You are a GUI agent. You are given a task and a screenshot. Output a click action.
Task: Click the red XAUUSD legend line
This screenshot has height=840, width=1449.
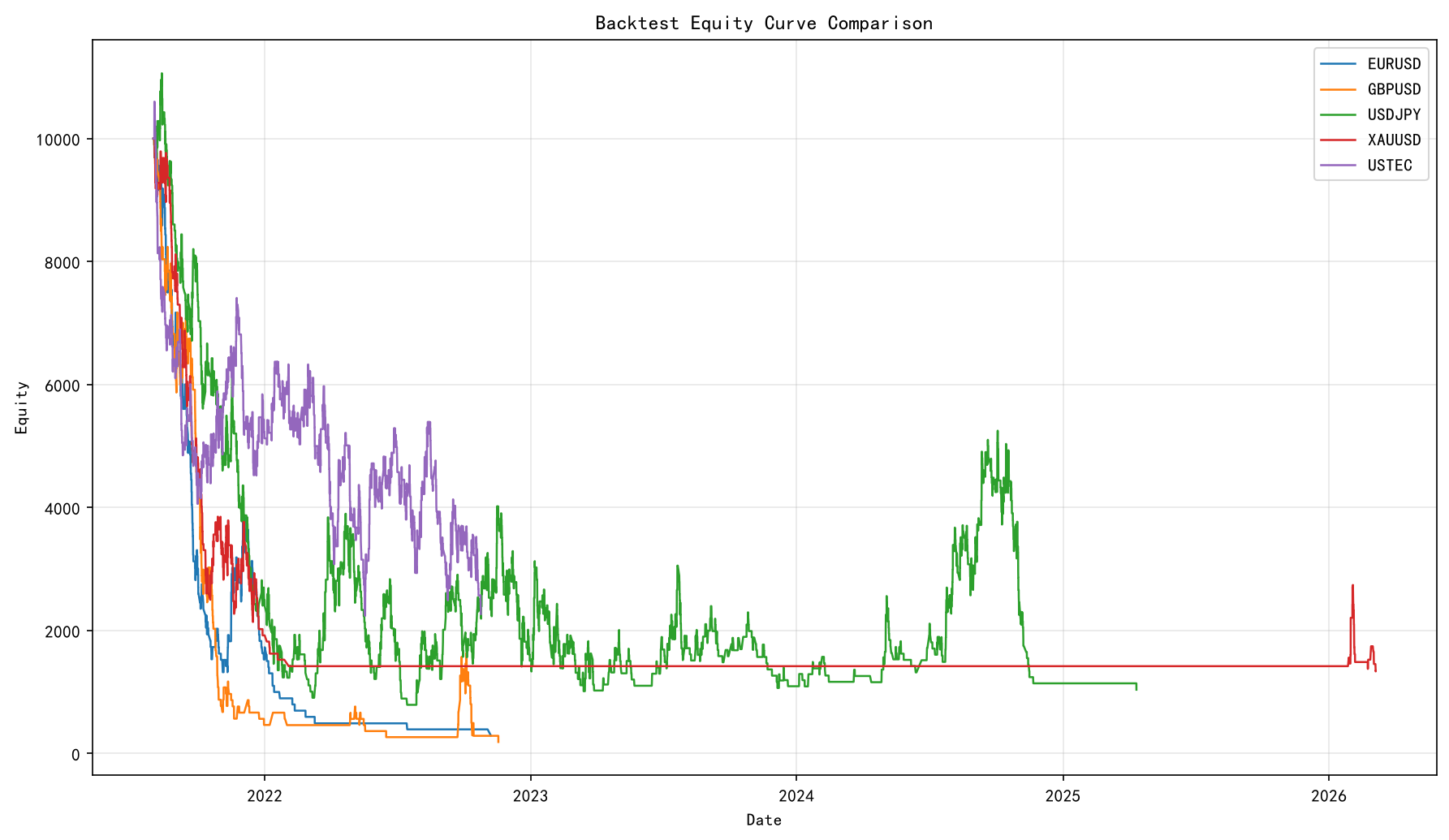(x=1339, y=140)
